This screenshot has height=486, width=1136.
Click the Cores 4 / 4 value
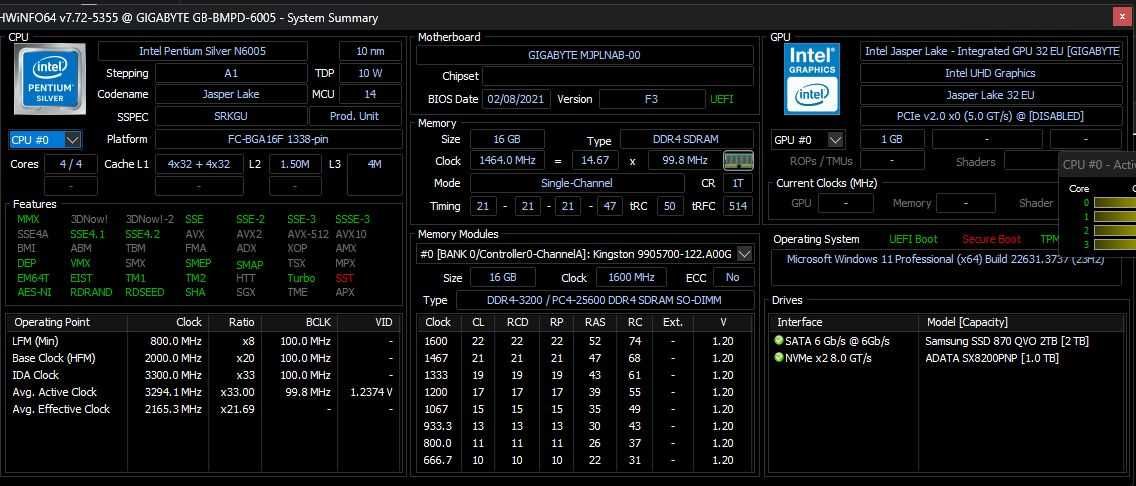70,164
